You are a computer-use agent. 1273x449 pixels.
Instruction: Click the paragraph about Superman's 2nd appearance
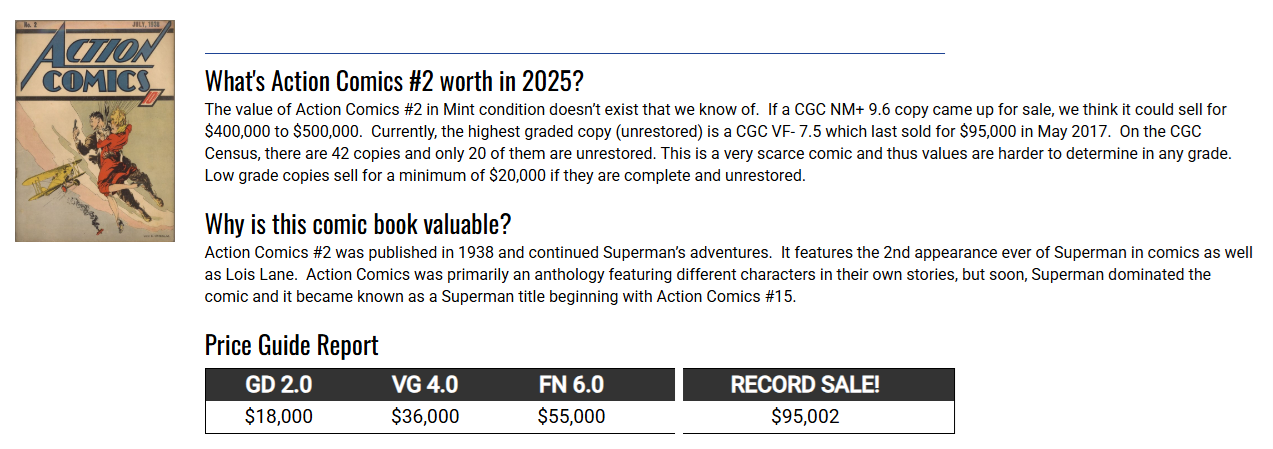(x=728, y=275)
